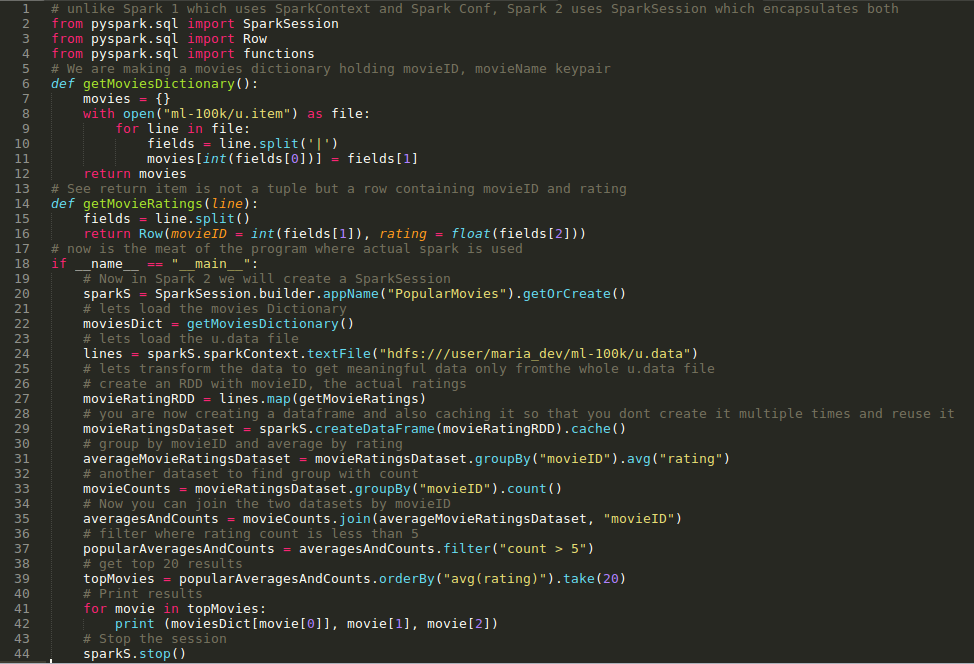
Task: Click 'for movie in topMovies:' statement
Action: tap(175, 609)
